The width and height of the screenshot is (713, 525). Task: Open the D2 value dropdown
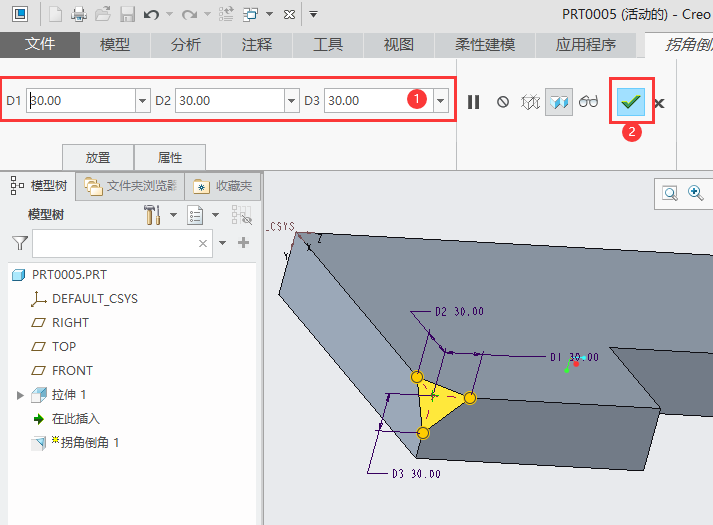tap(291, 101)
